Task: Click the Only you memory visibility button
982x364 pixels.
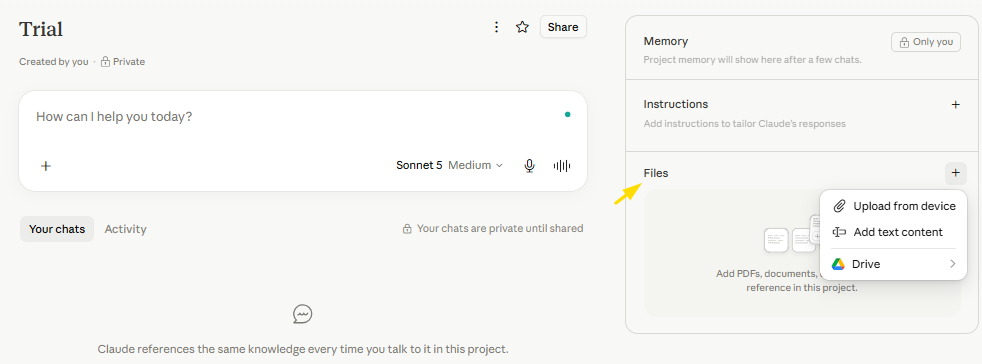Action: click(926, 42)
